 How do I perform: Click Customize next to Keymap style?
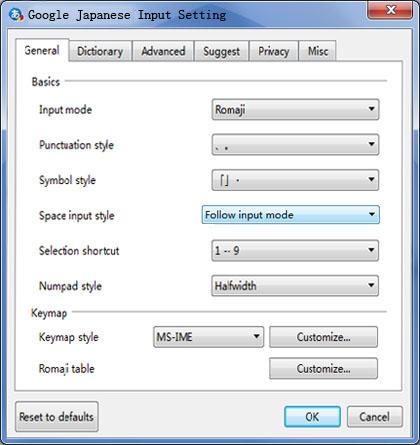pyautogui.click(x=323, y=337)
